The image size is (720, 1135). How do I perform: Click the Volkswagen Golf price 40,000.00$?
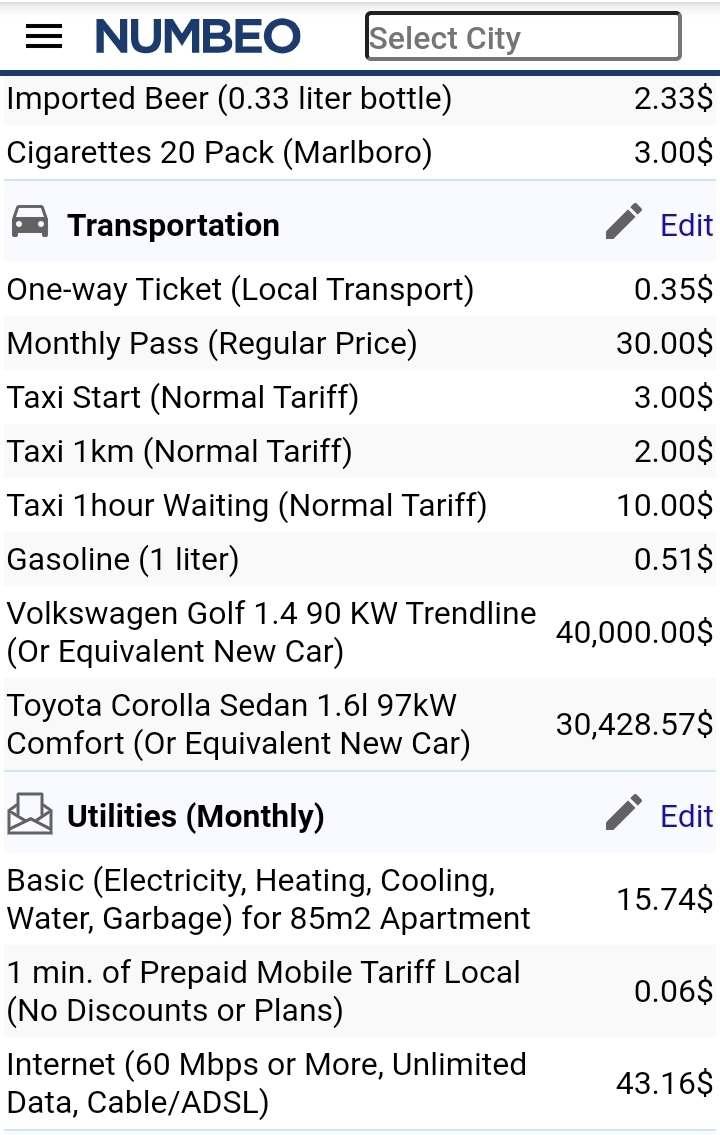pos(634,632)
